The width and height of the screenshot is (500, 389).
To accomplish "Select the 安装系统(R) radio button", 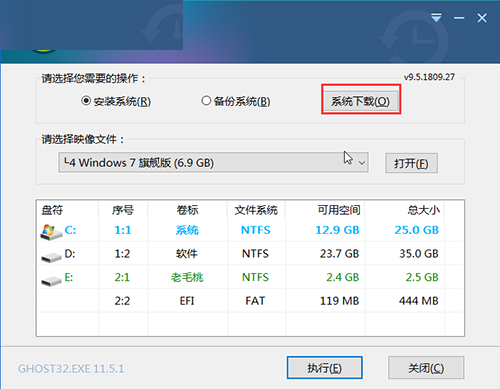I will coord(86,101).
